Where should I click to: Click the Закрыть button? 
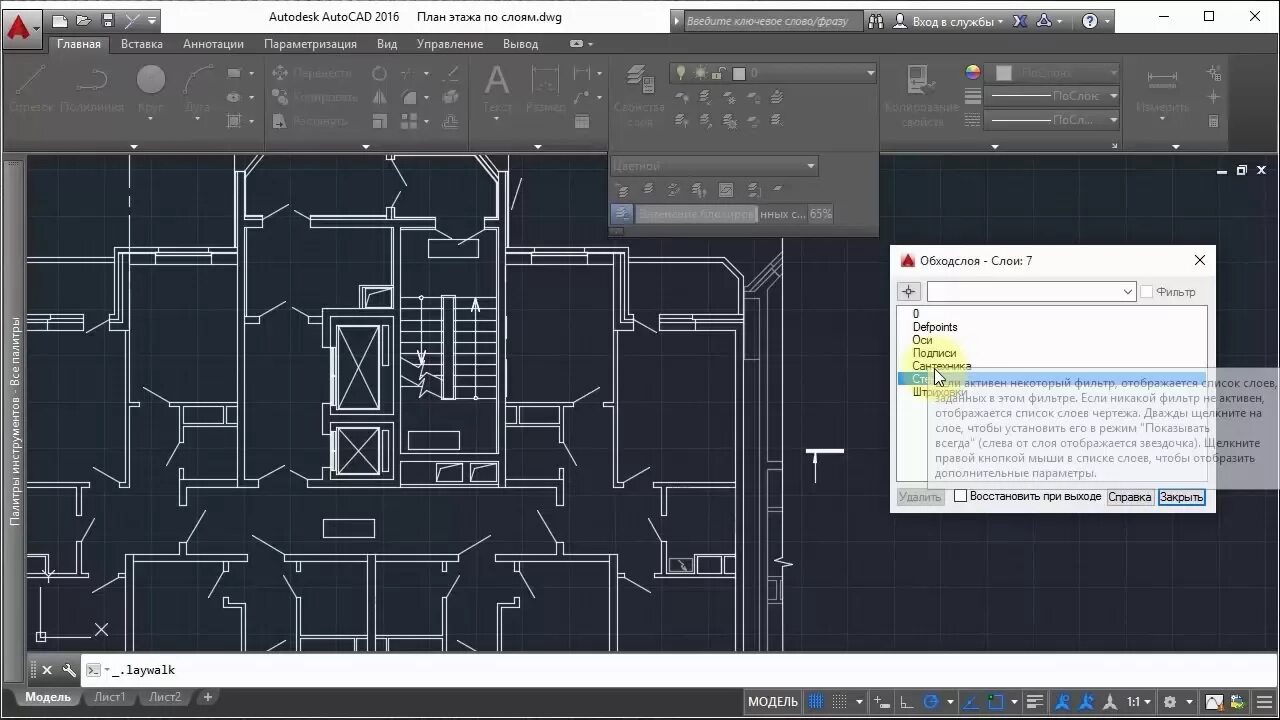(x=1181, y=497)
